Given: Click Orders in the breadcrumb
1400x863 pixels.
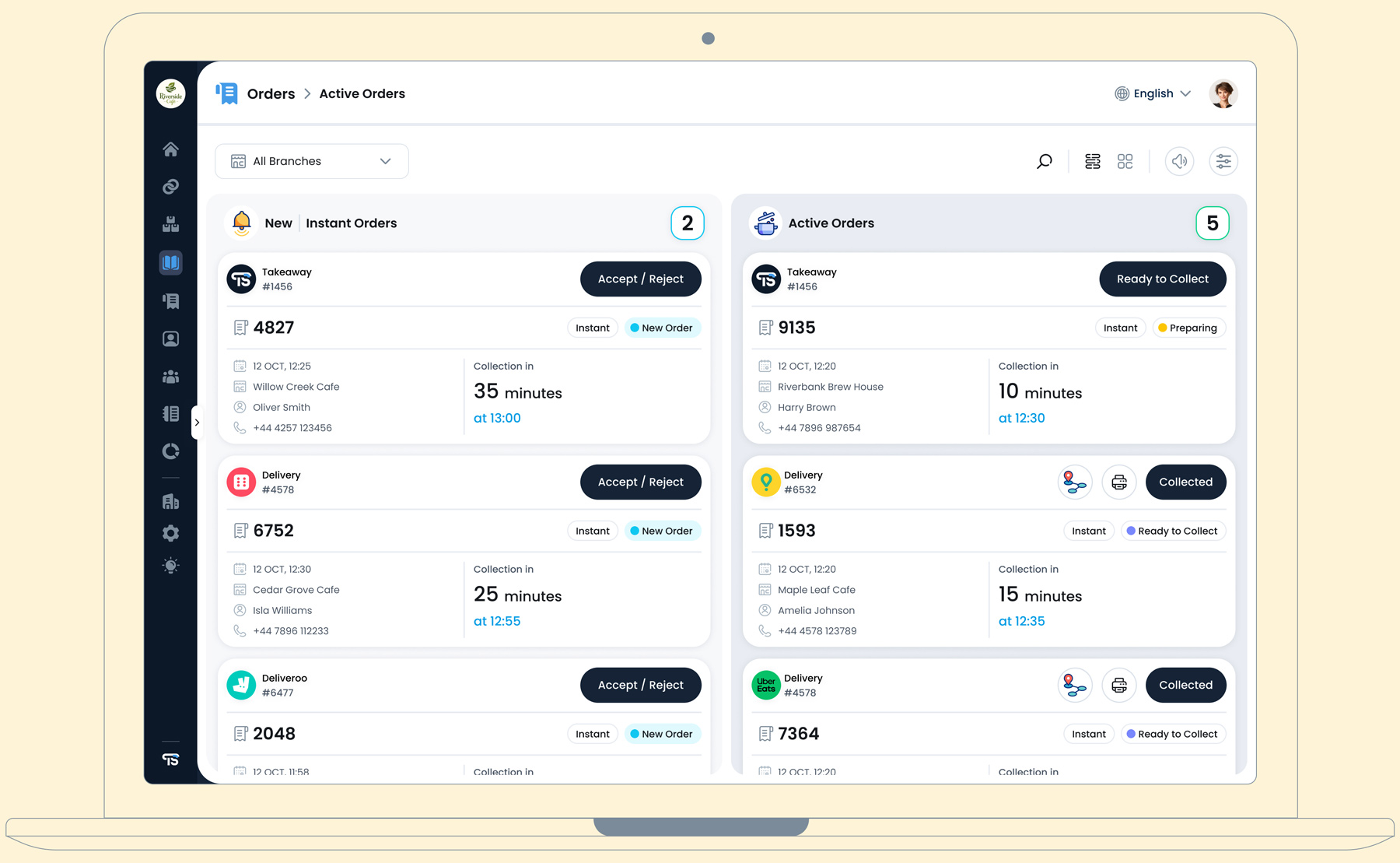Looking at the screenshot, I should click(271, 93).
